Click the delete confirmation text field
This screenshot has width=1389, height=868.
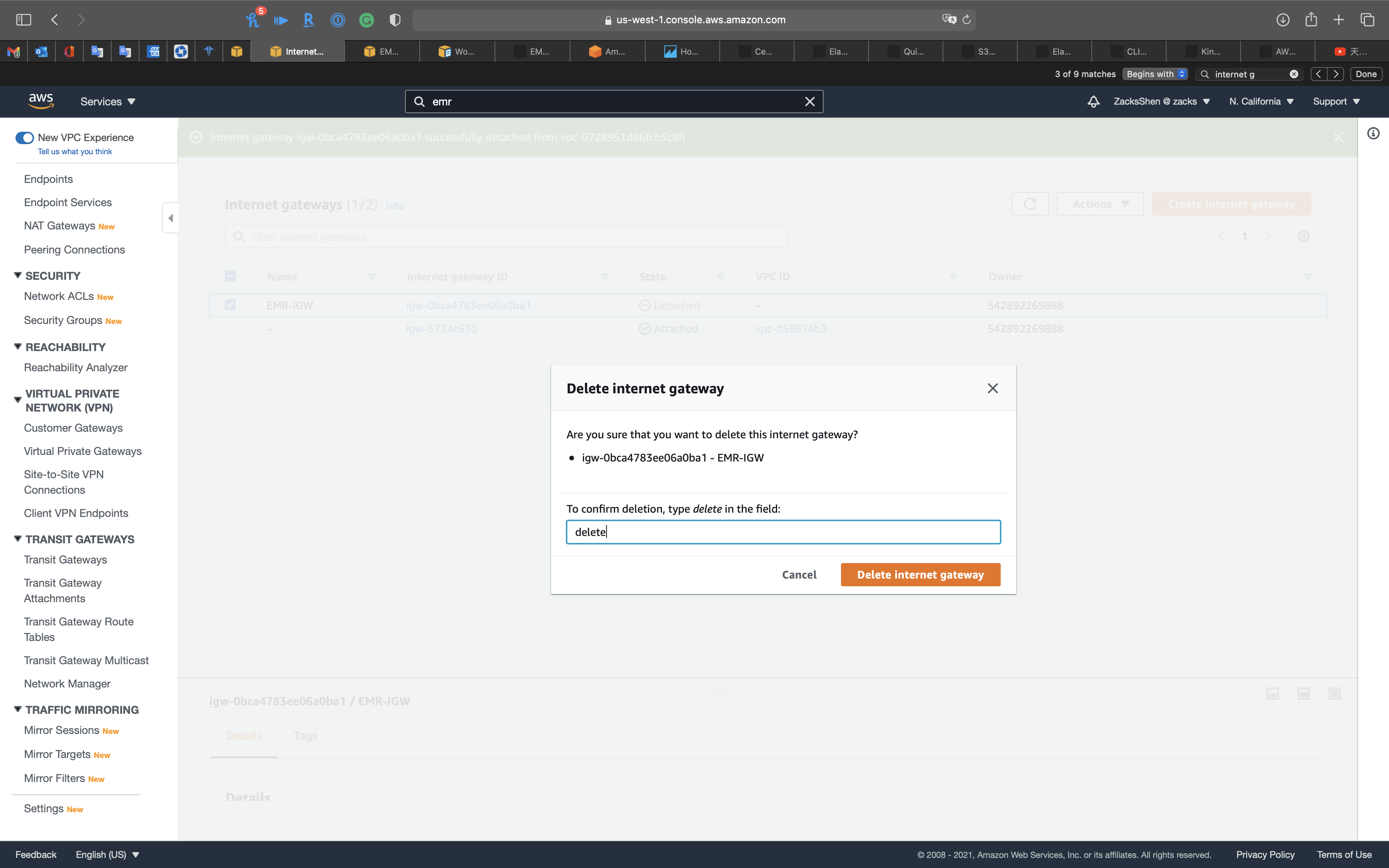coord(783,532)
